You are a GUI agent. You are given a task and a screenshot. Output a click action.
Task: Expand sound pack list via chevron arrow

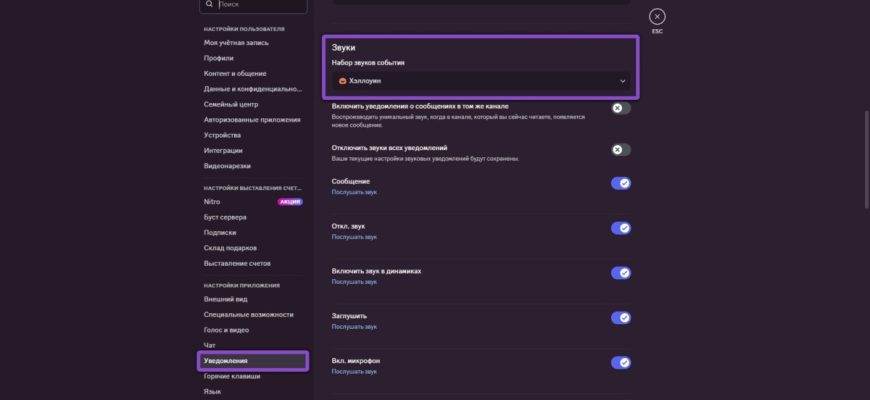[x=622, y=81]
